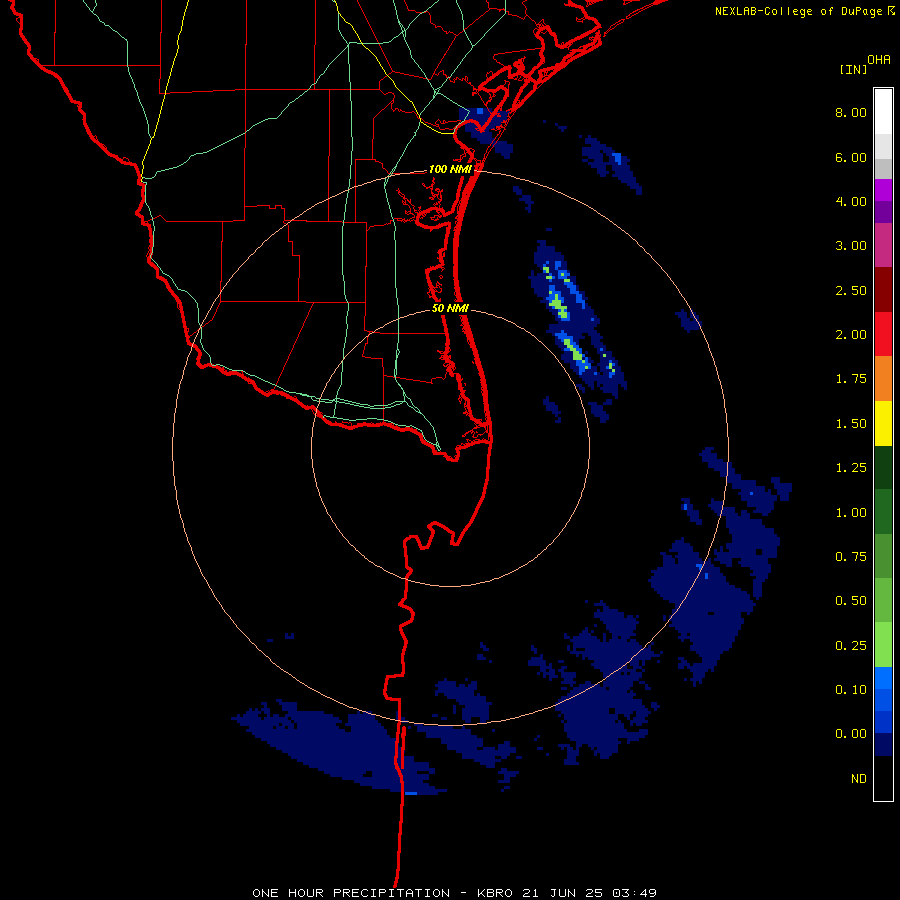Click the 50 NMI range ring label
Screen dimensions: 900x900
point(450,308)
